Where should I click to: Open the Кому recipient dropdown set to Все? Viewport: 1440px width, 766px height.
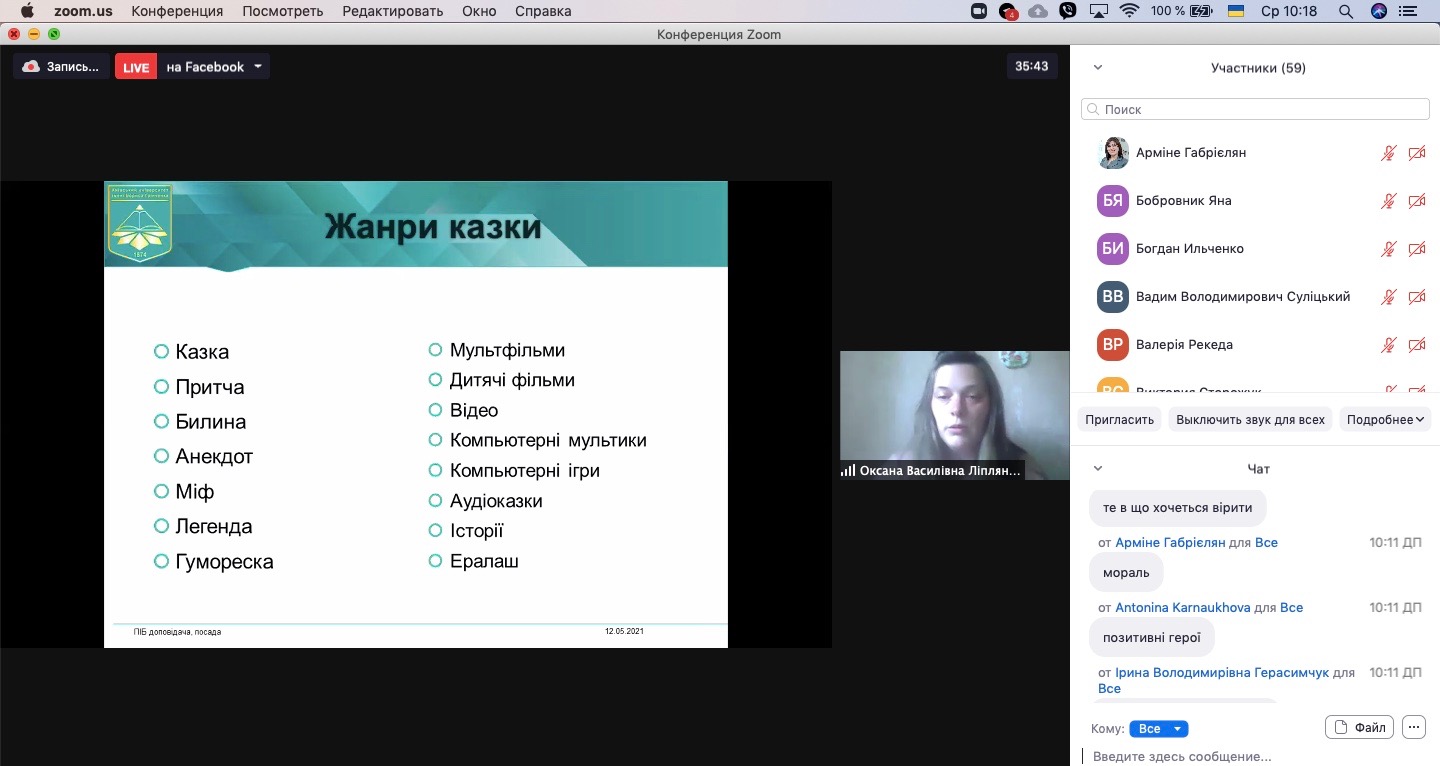[x=1158, y=729]
